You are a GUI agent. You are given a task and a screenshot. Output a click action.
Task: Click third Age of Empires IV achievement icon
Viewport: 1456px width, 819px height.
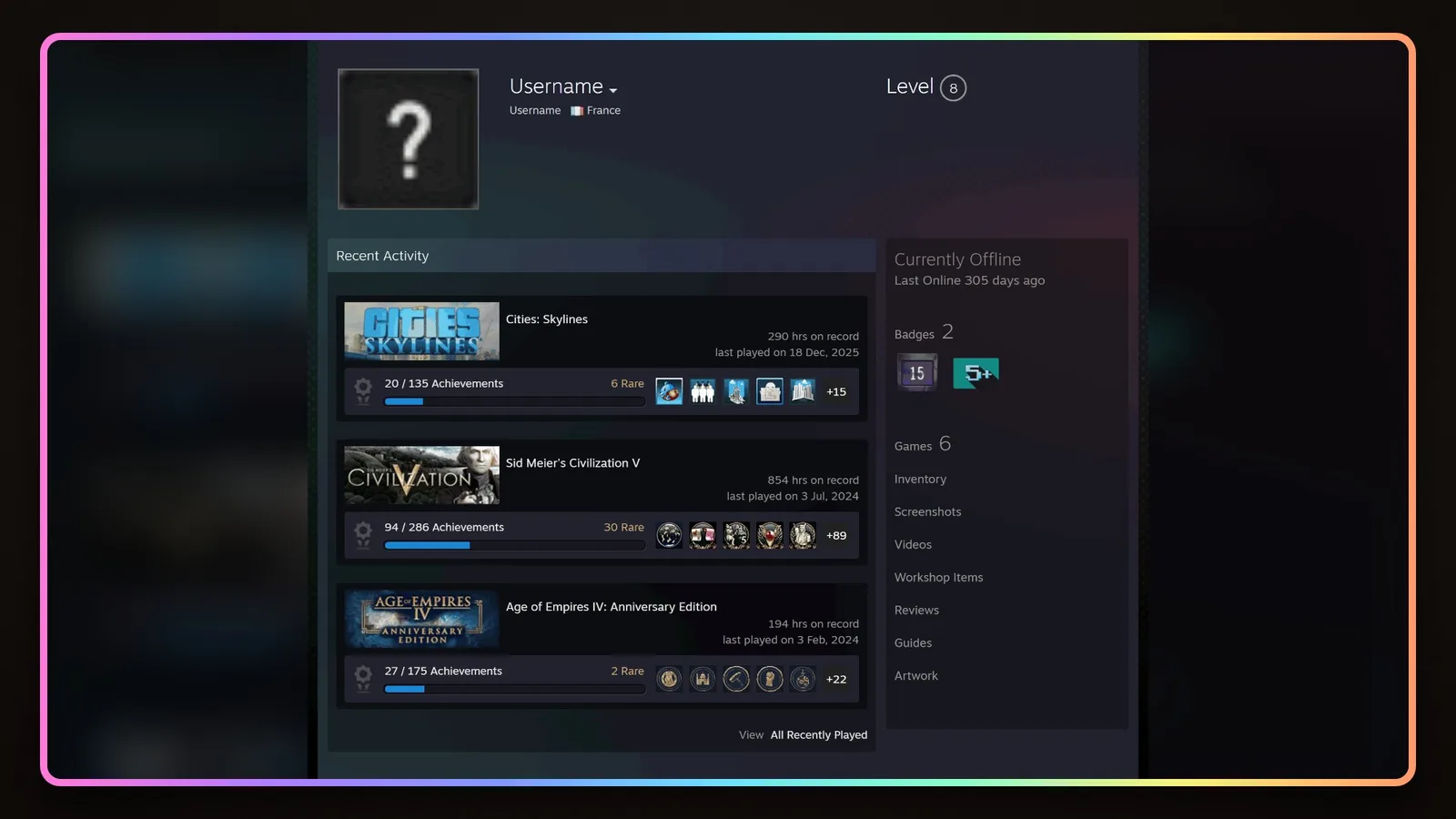[x=736, y=680]
